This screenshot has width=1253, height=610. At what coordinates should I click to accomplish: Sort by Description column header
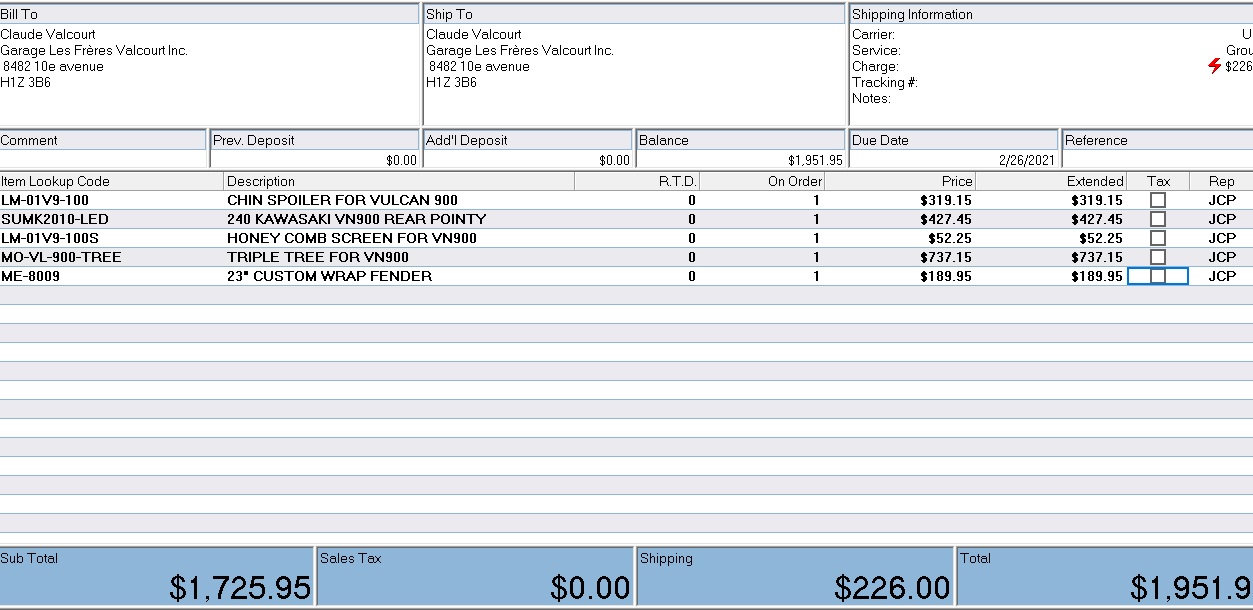pos(399,181)
